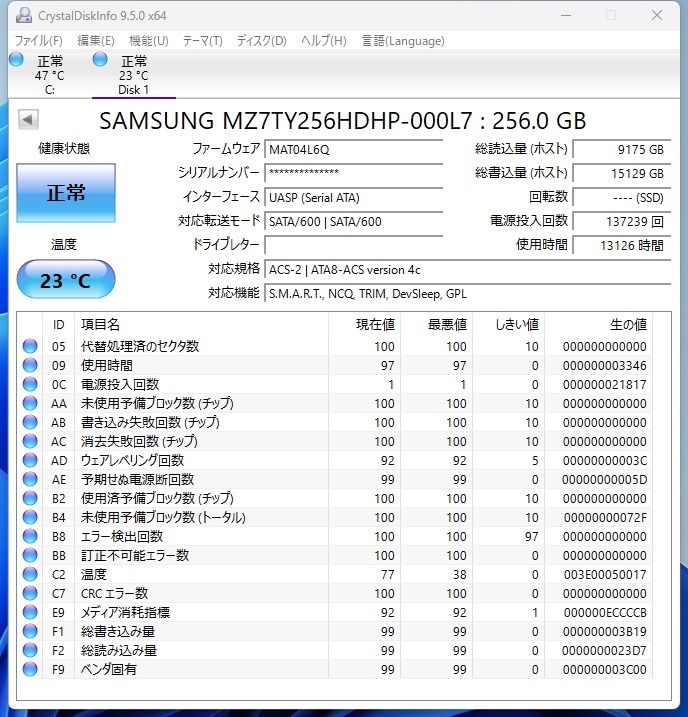Click the standard field ACS-2 | ATA8-ACS version 4c
The image size is (688, 717).
(467, 270)
